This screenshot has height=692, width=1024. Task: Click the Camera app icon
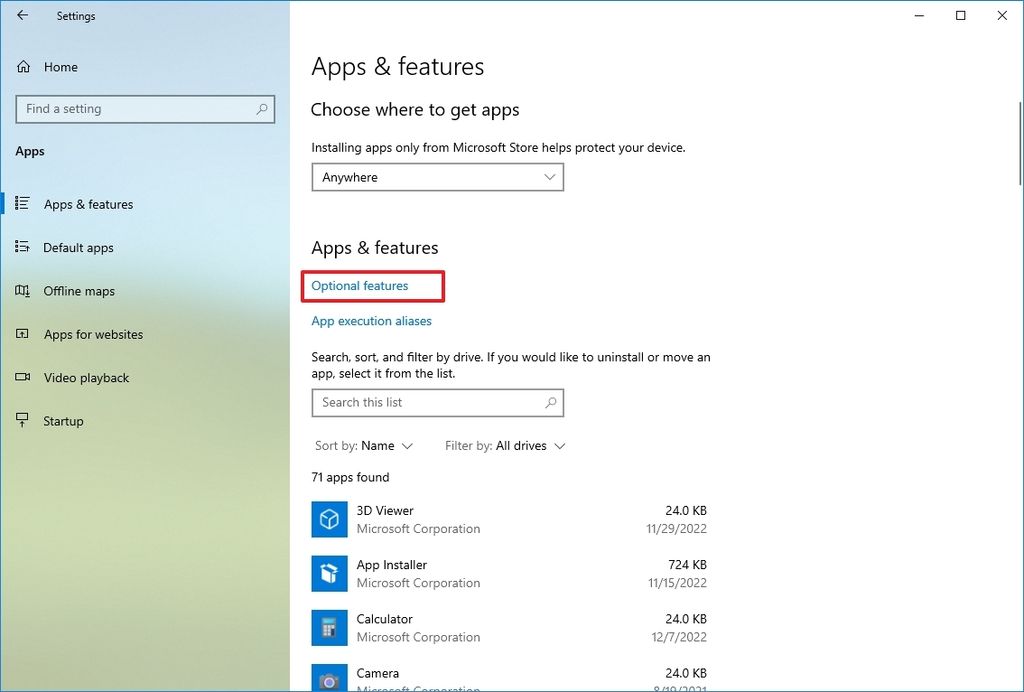pyautogui.click(x=329, y=678)
